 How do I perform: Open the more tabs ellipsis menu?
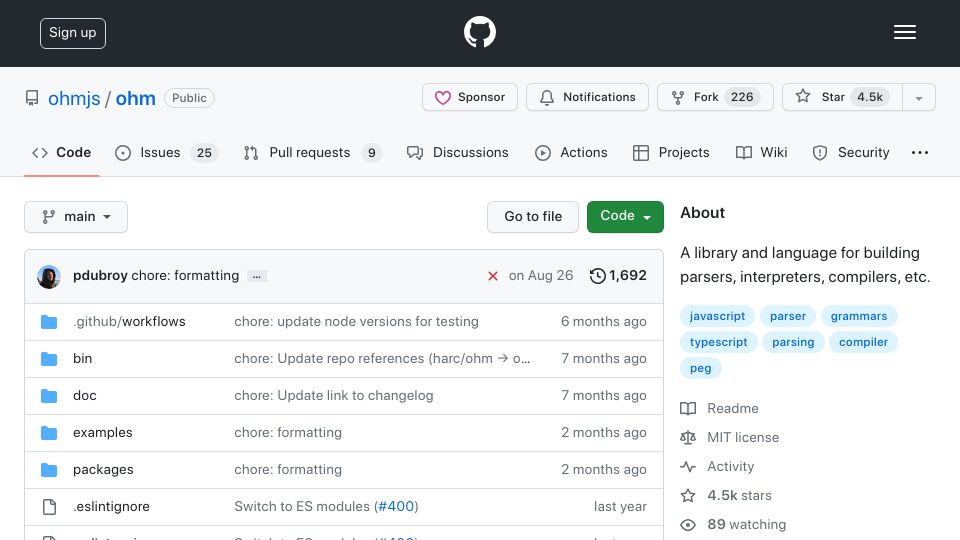coord(920,152)
